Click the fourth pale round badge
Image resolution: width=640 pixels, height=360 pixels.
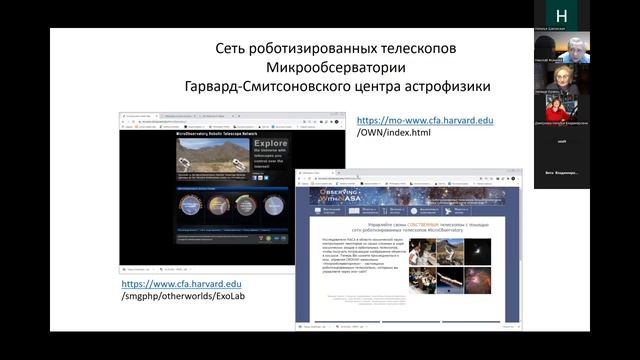click(x=273, y=205)
